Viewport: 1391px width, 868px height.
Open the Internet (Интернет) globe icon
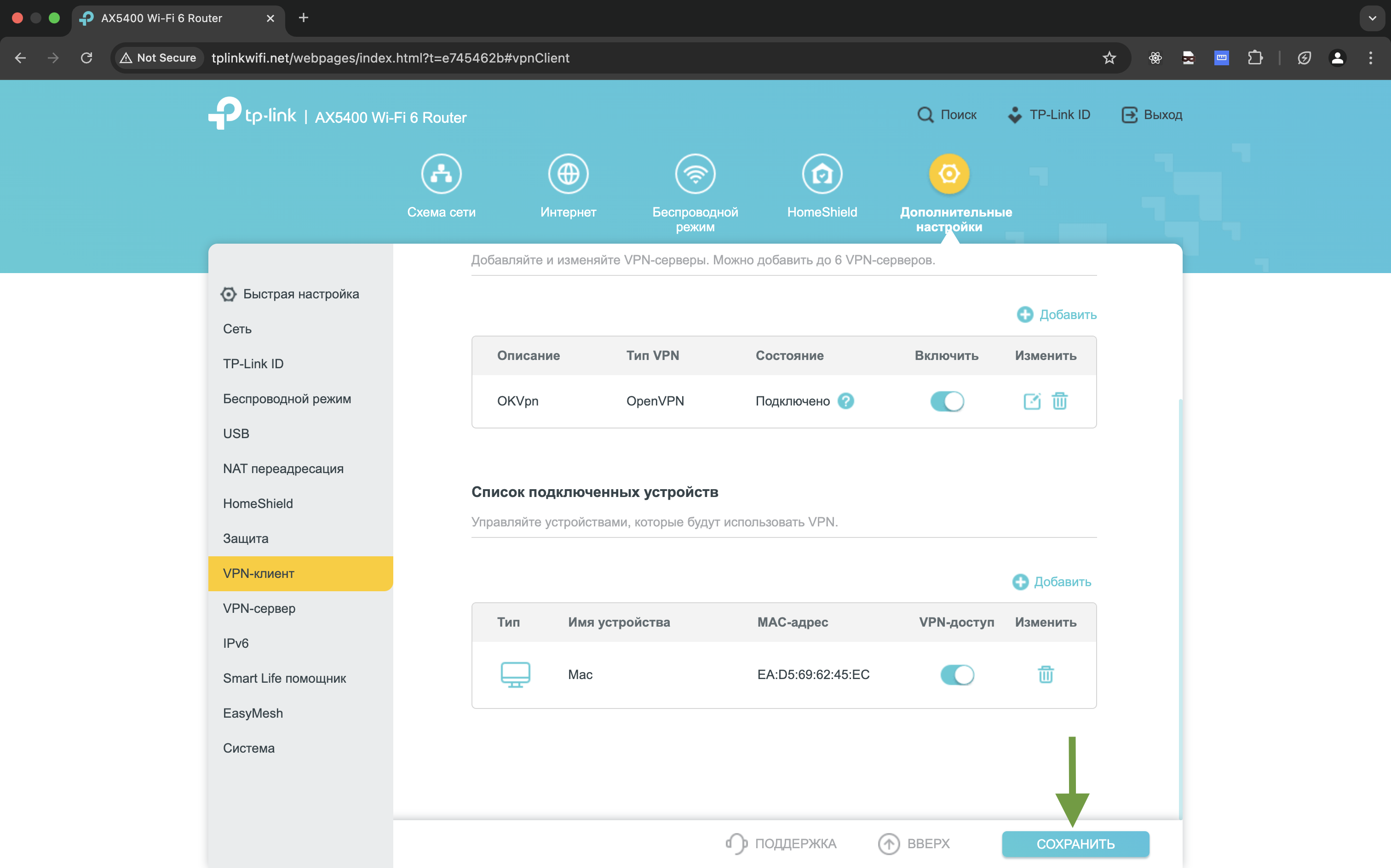[x=568, y=173]
